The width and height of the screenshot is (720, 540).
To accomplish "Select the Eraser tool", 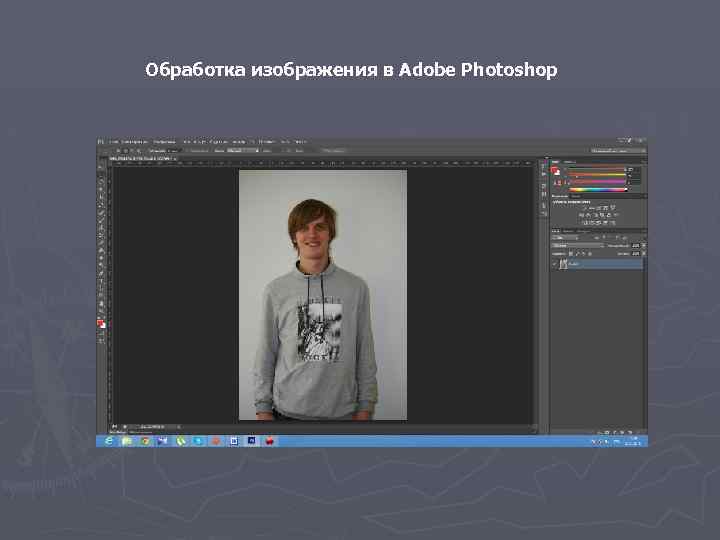I will pos(101,243).
